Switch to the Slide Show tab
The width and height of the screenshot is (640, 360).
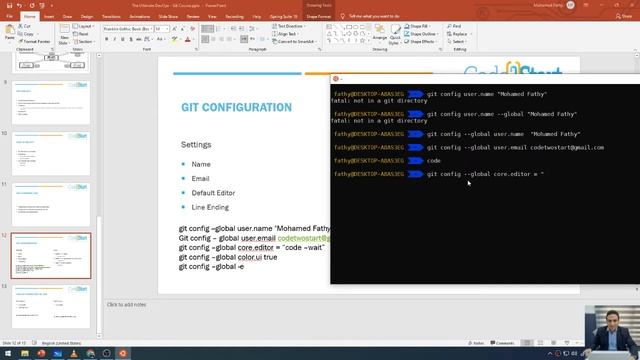(x=168, y=17)
